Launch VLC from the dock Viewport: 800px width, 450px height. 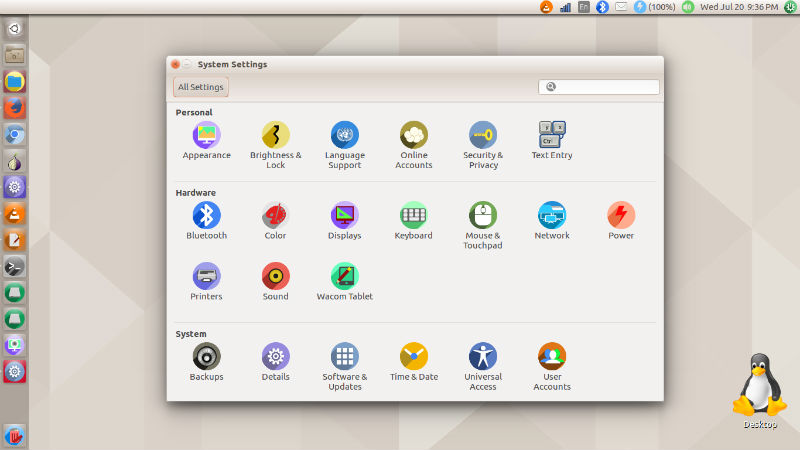click(14, 214)
